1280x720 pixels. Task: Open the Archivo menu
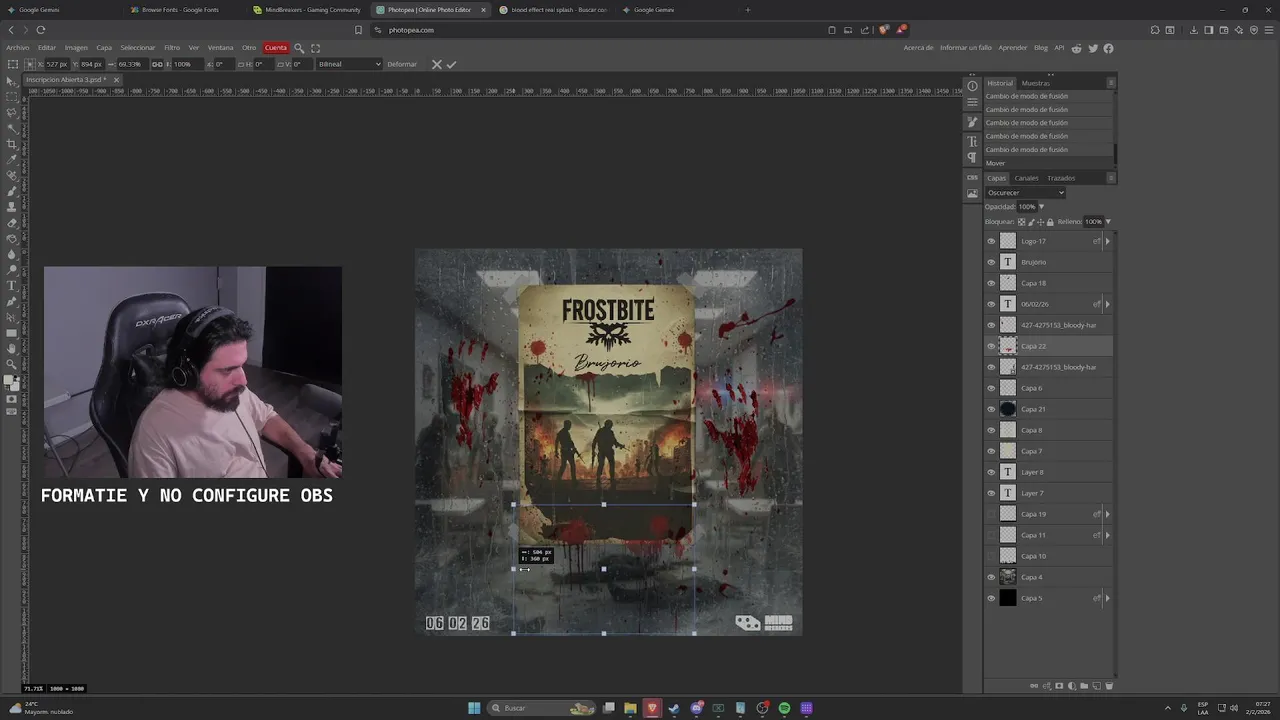point(17,48)
